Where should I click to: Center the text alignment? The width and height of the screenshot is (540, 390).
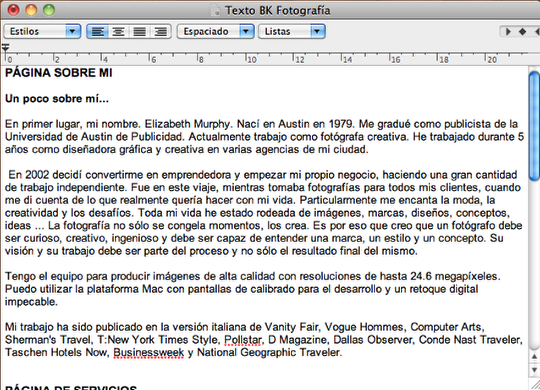(118, 32)
